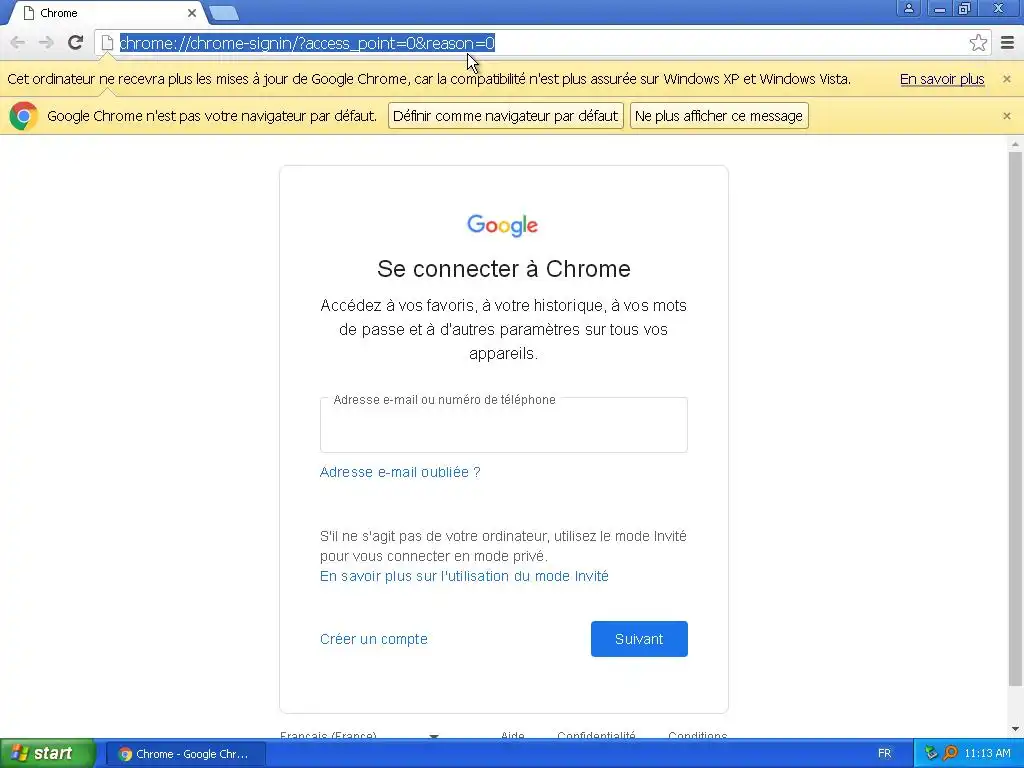Click the Chrome logo in the infobar

(24, 116)
